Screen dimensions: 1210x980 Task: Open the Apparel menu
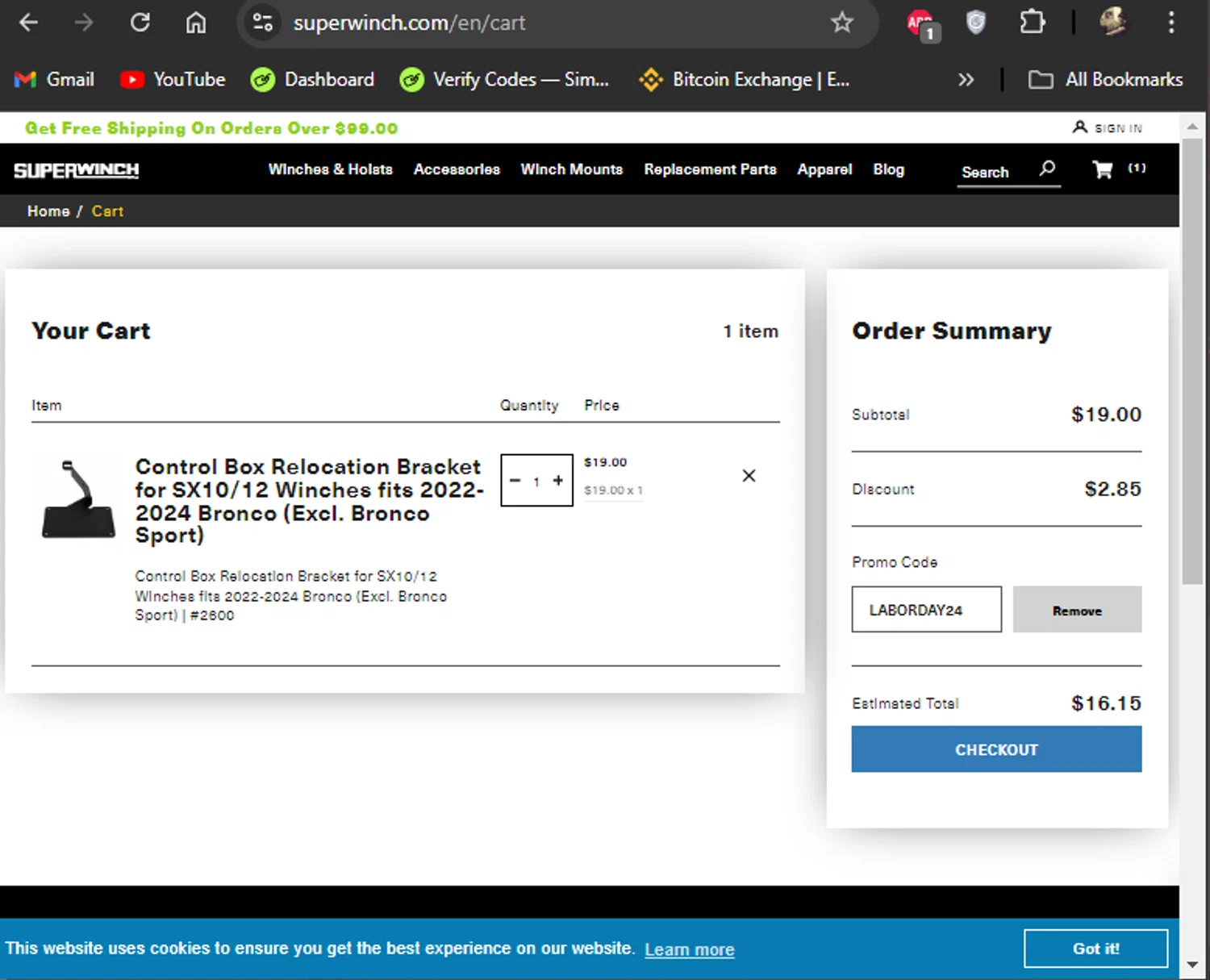824,169
